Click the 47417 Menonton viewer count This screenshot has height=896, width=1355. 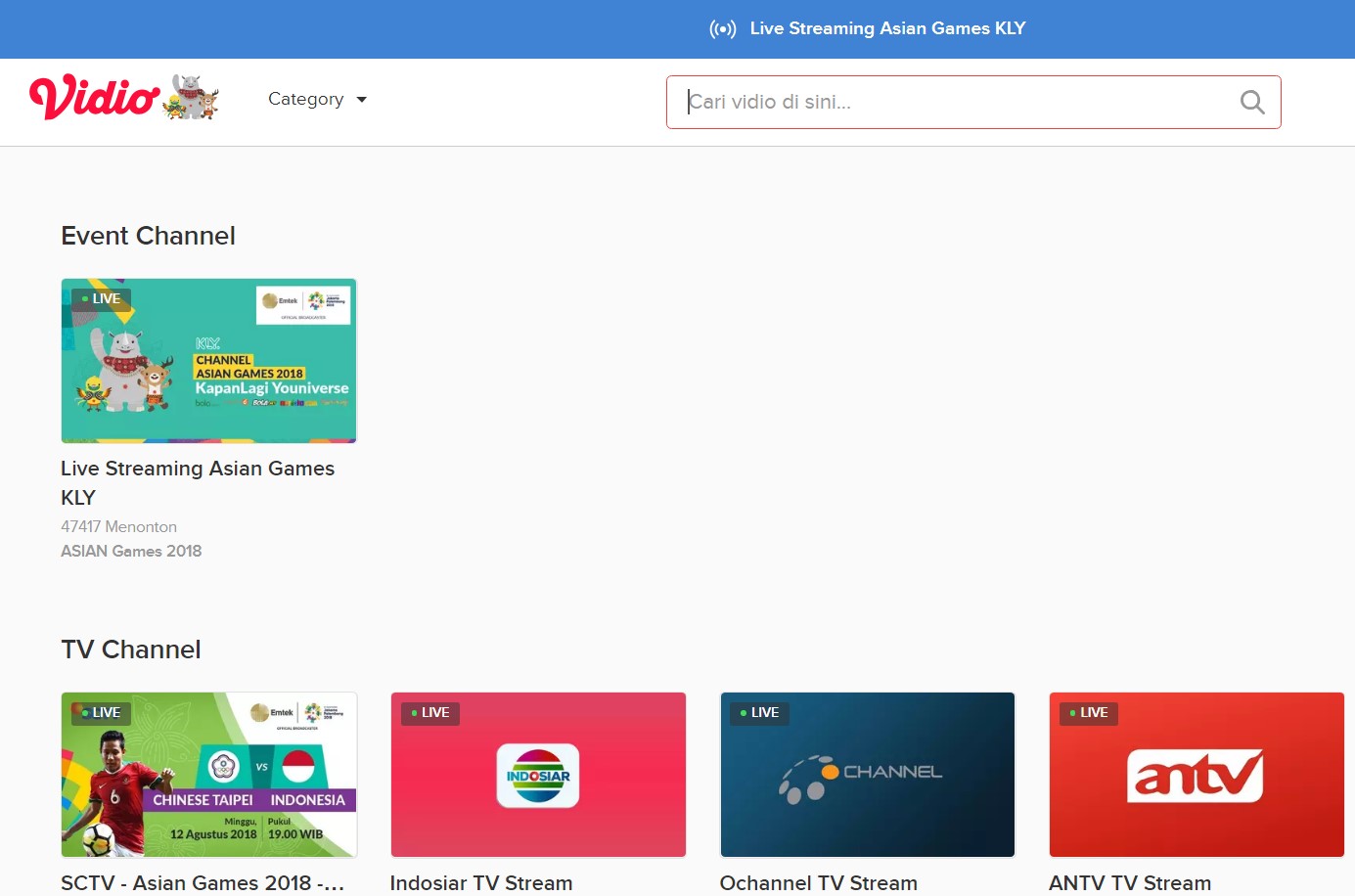[x=118, y=526]
